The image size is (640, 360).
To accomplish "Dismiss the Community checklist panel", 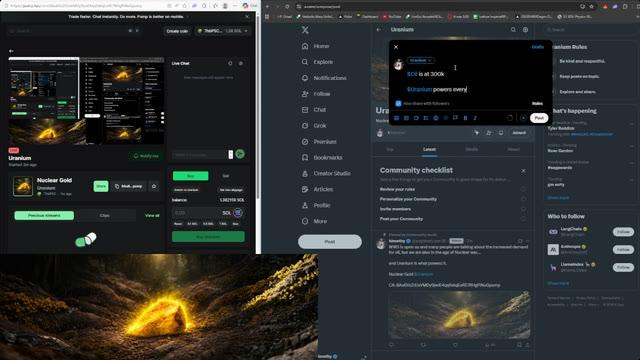I will 523,171.
